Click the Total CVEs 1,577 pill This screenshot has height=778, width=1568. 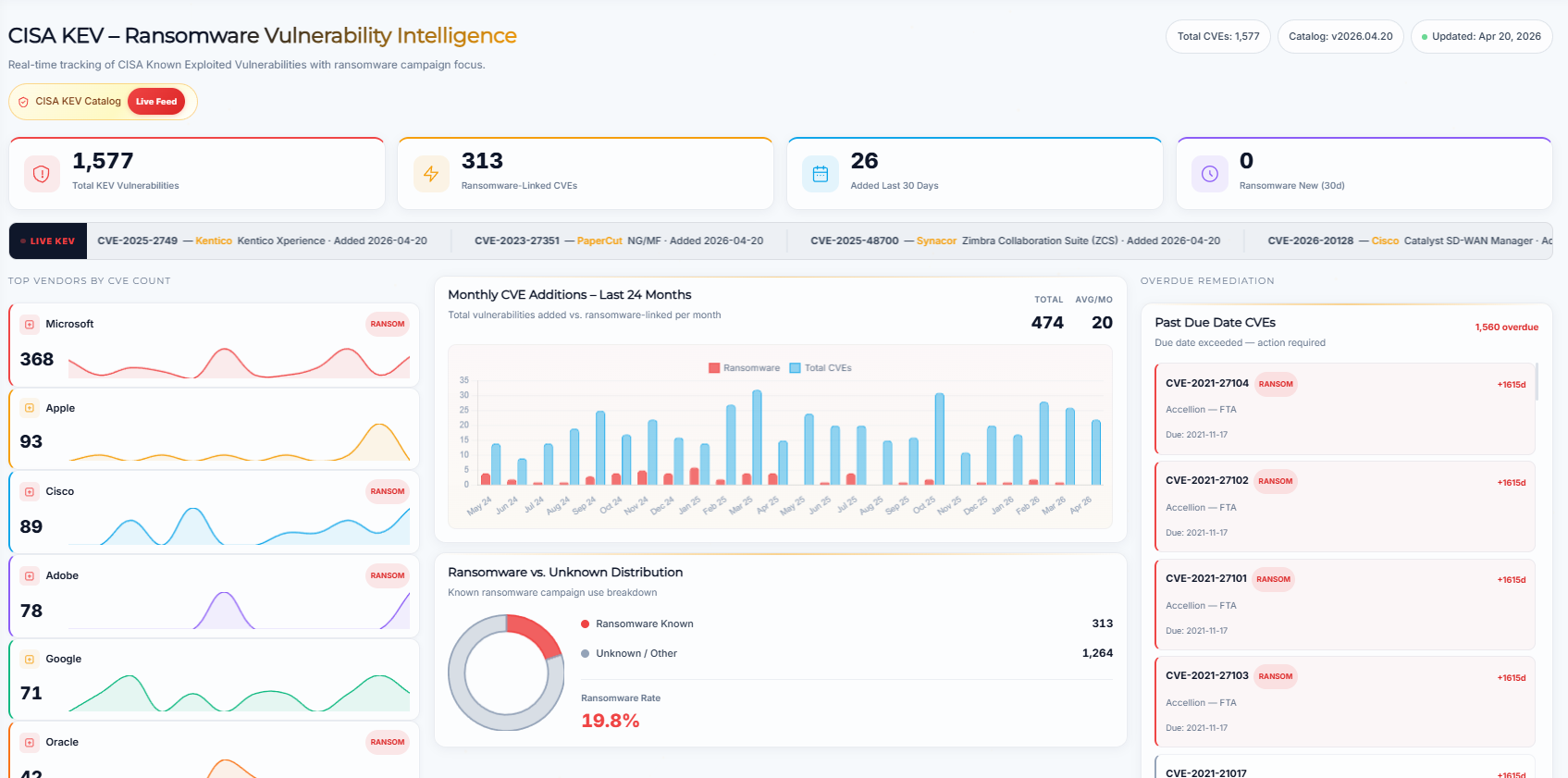[1218, 37]
